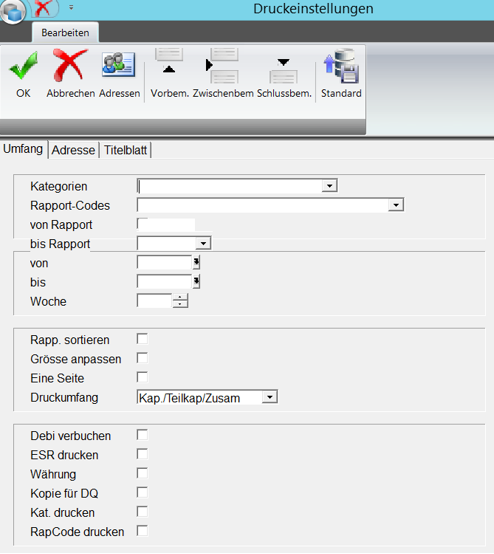Open the Adressen contacts icon
Screen dimensions: 494x554
point(119,64)
